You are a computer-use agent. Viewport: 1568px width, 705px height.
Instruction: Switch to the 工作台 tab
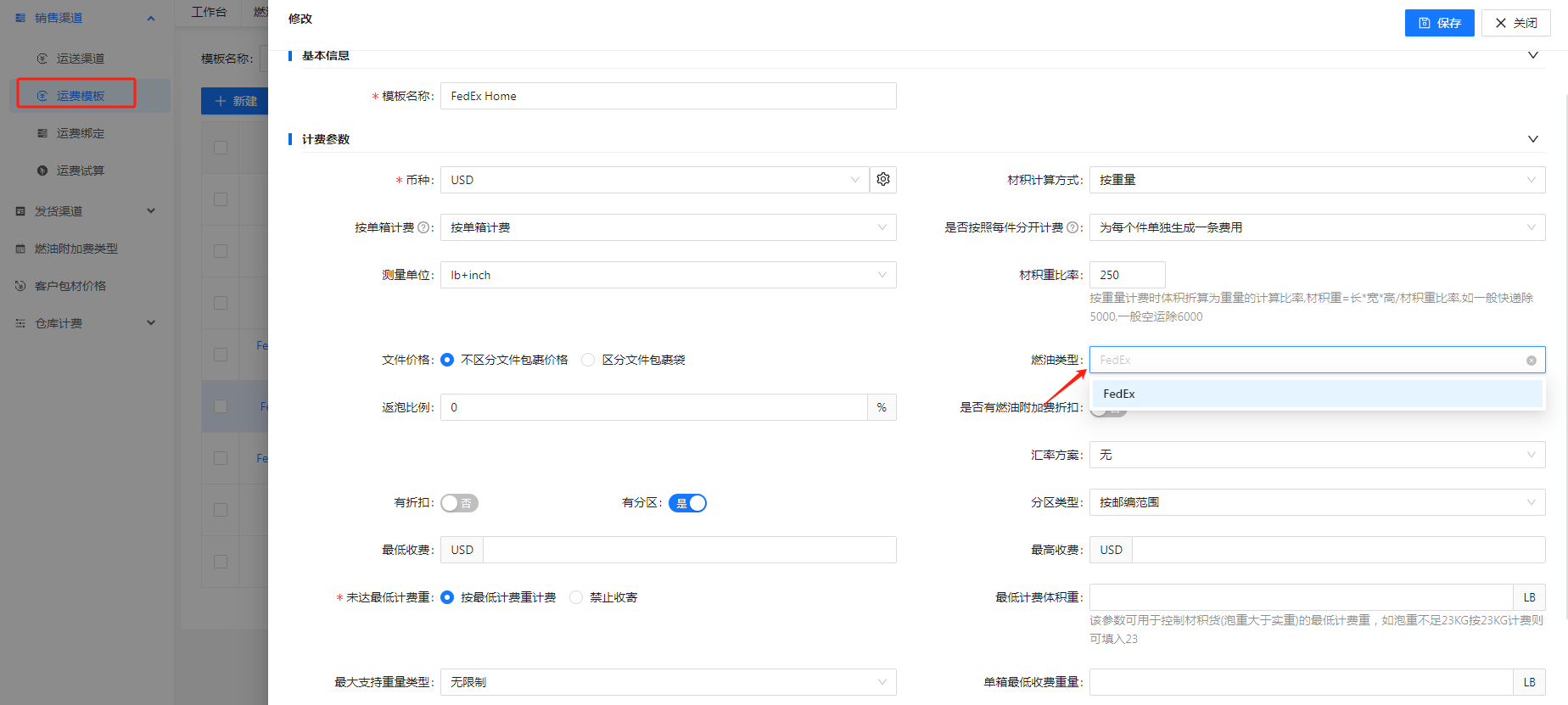coord(209,12)
